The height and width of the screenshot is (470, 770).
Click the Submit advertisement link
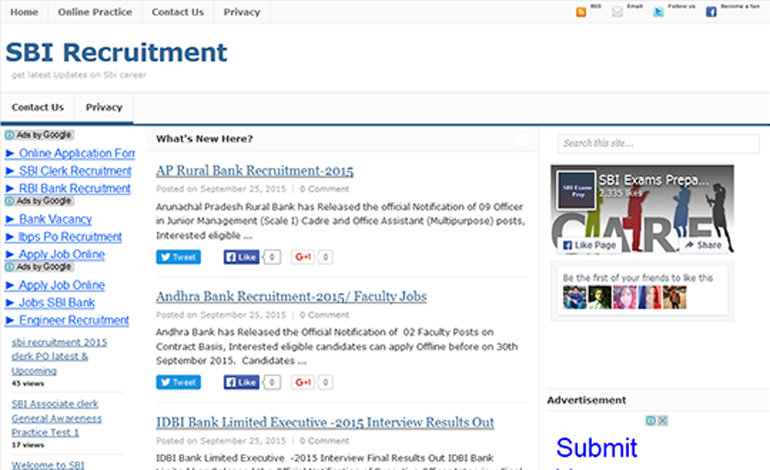tap(597, 447)
